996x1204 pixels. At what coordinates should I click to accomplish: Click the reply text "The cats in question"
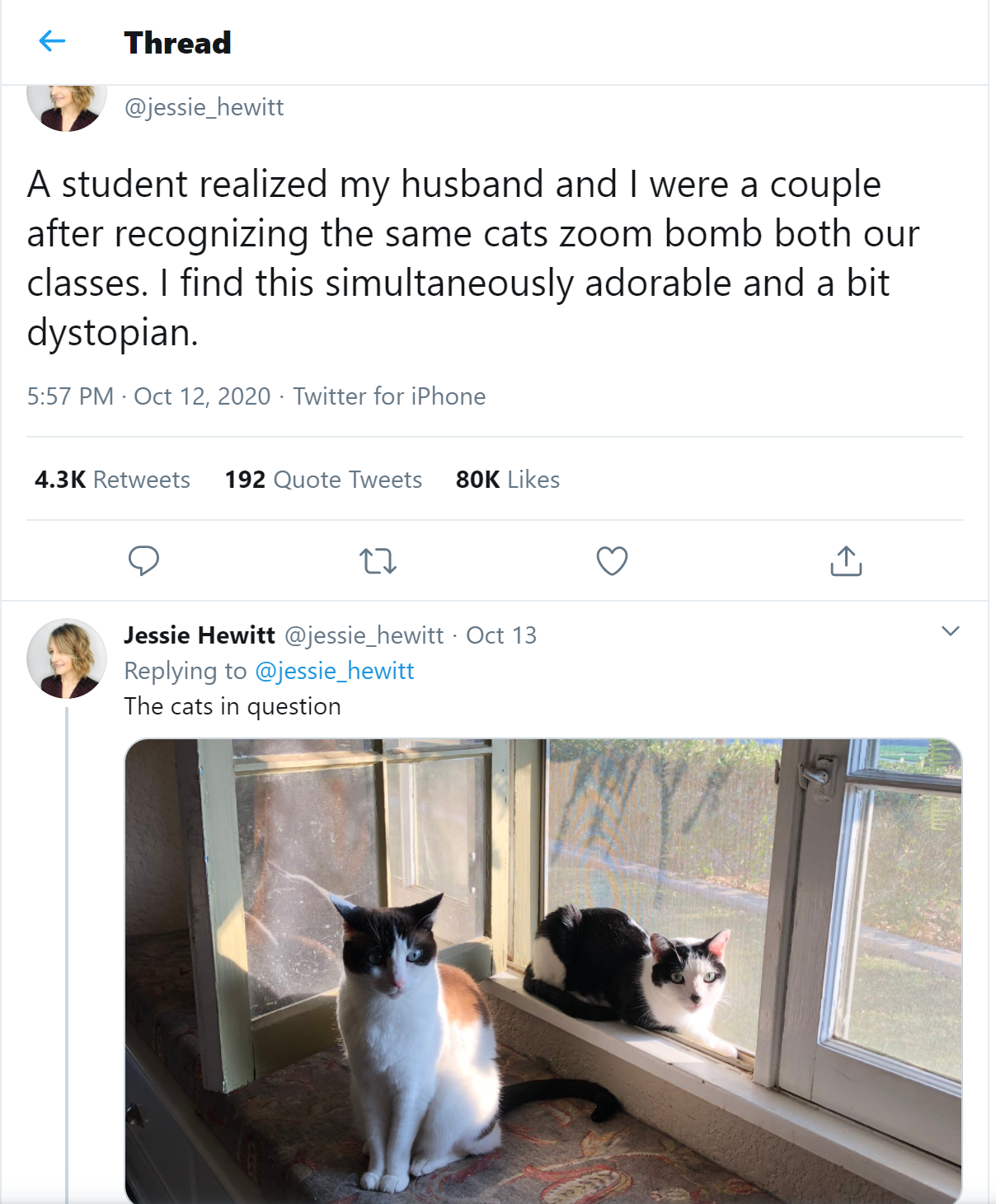[x=233, y=706]
